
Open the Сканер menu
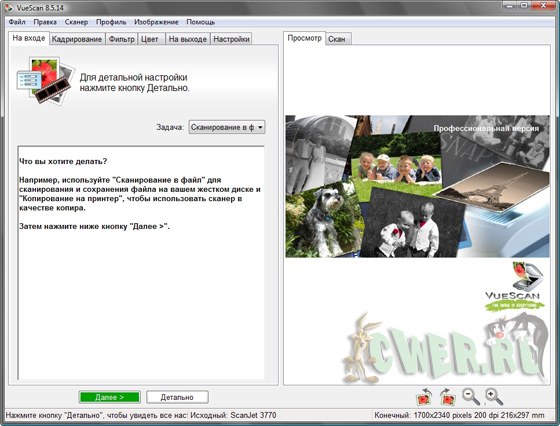click(x=76, y=22)
